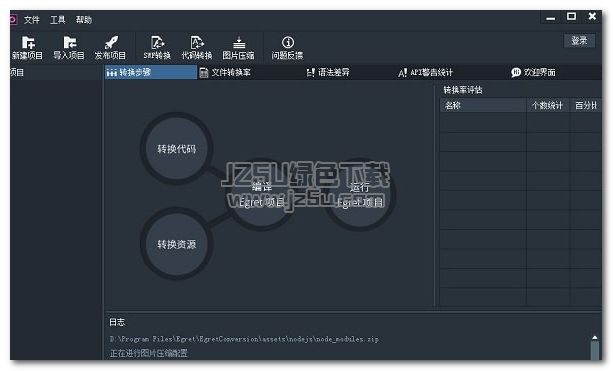This screenshot has height=371, width=613.
Task: Click the 转换资源 circle step
Action: point(177,244)
